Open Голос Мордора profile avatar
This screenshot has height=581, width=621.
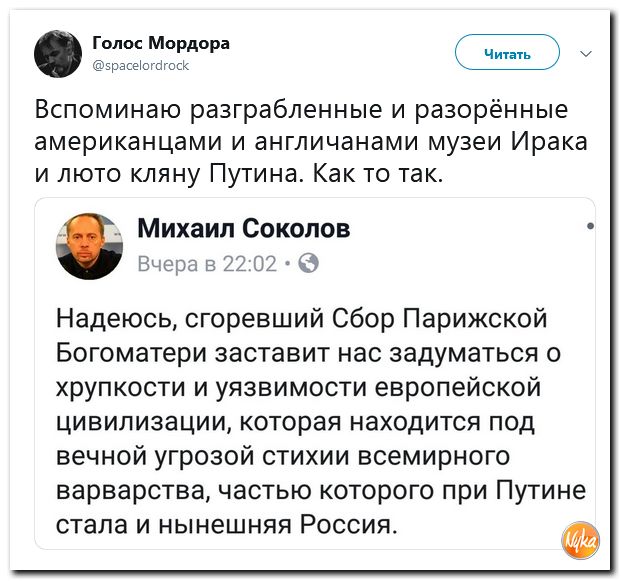(58, 54)
